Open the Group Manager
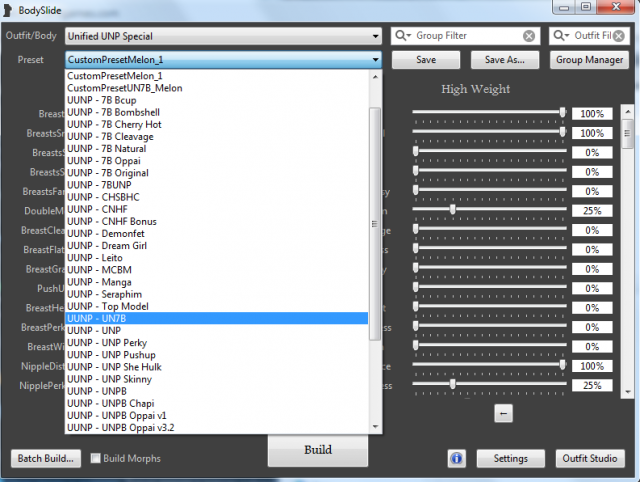Screen dimensions: 640x482 click(x=590, y=60)
